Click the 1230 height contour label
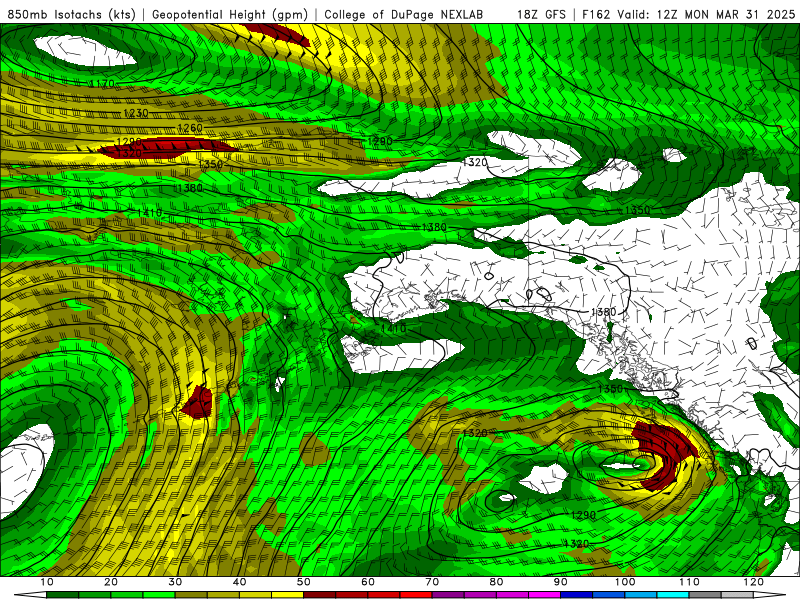 136,113
